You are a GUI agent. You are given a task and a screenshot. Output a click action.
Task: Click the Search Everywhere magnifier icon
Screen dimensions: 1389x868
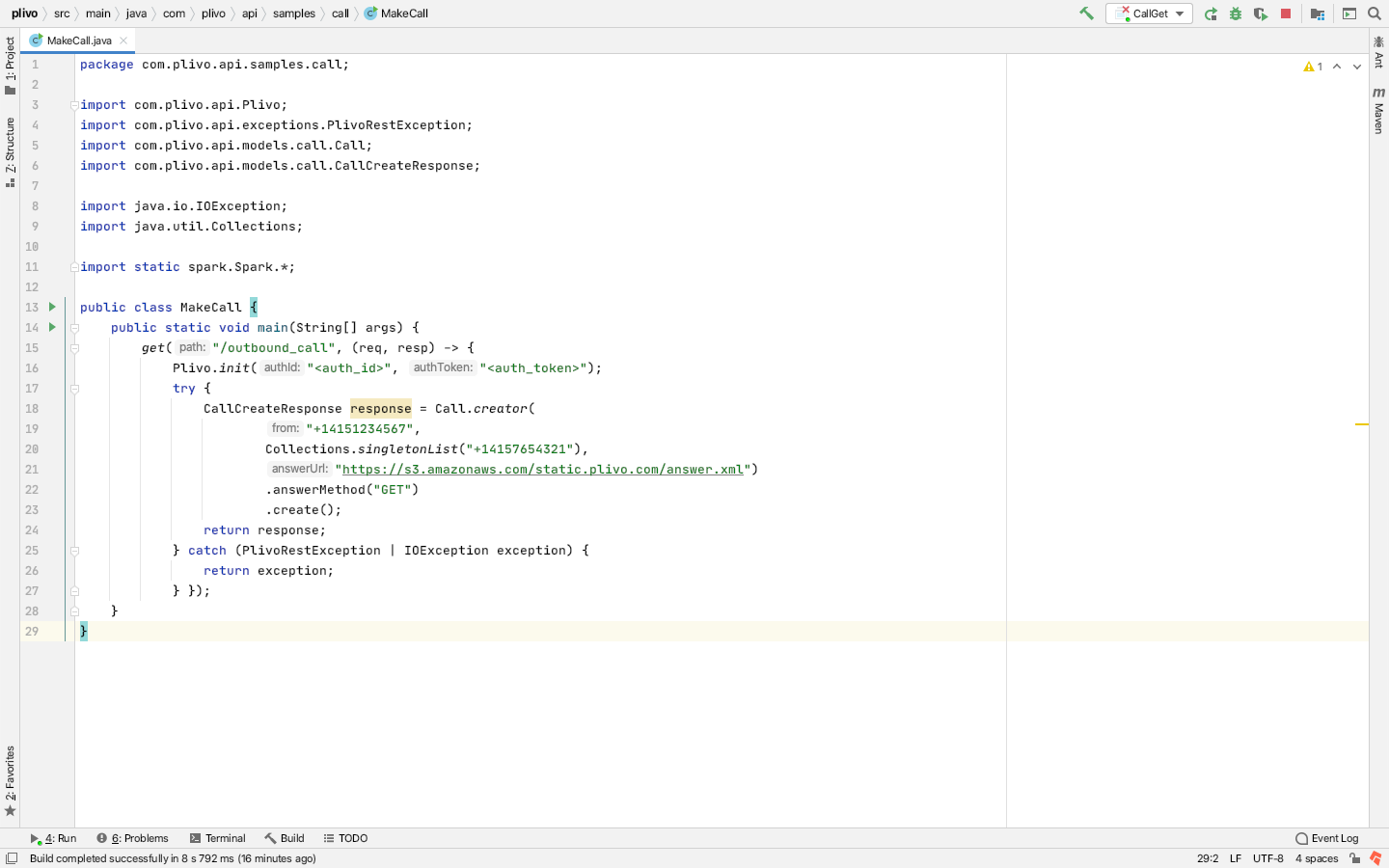coord(1375,14)
